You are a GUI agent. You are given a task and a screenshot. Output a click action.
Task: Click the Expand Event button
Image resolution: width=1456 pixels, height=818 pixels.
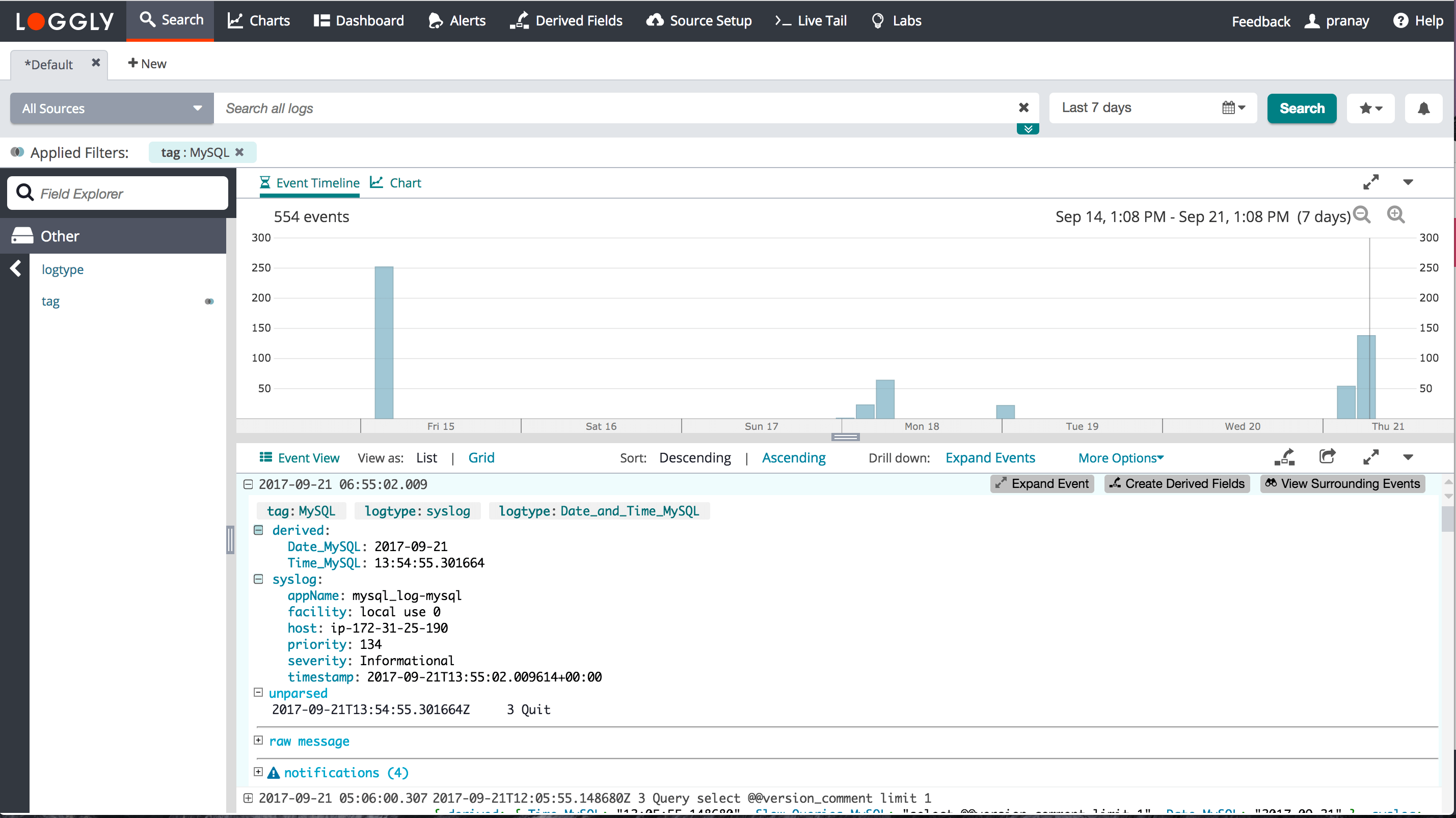coord(1042,483)
